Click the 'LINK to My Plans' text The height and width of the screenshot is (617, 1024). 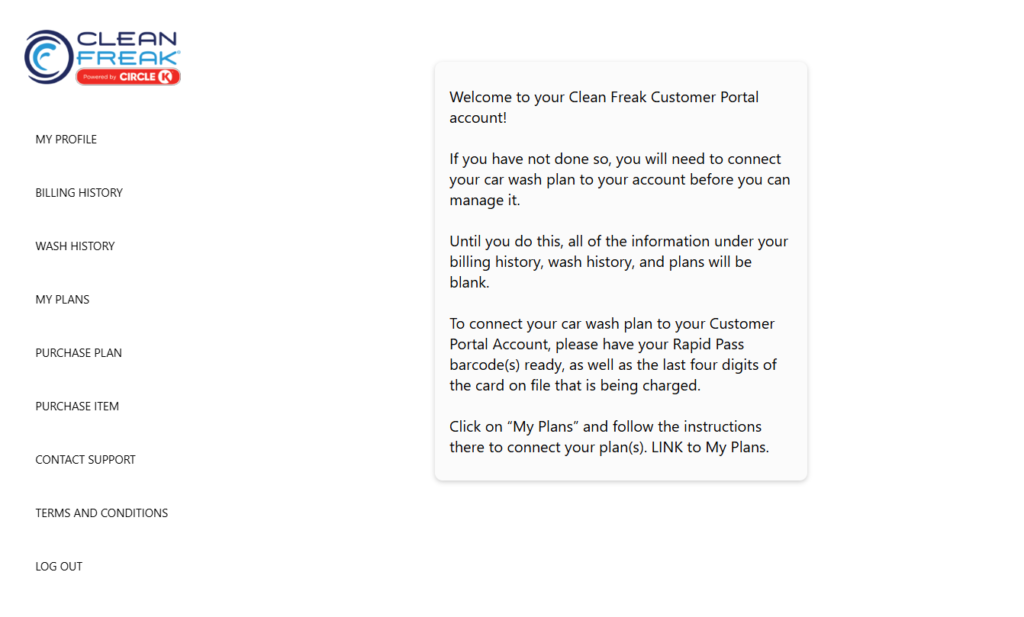point(710,447)
